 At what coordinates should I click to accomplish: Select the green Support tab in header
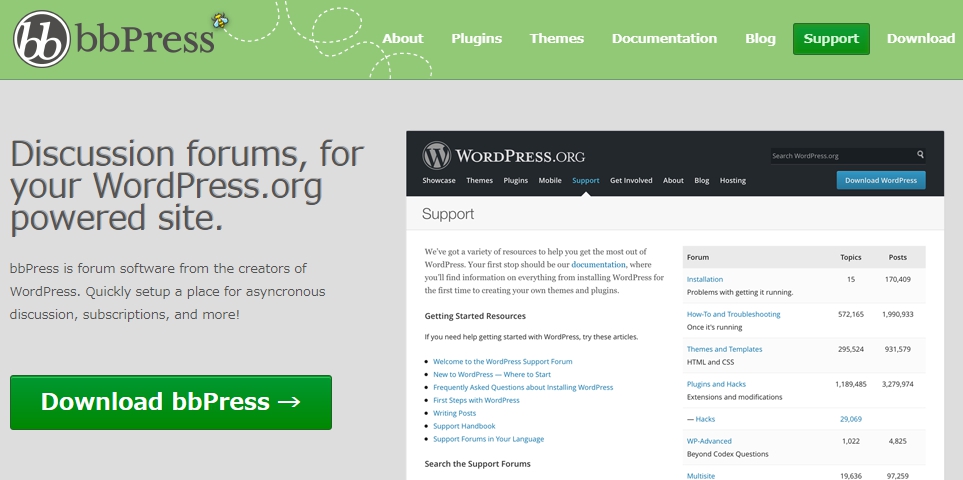pos(831,39)
